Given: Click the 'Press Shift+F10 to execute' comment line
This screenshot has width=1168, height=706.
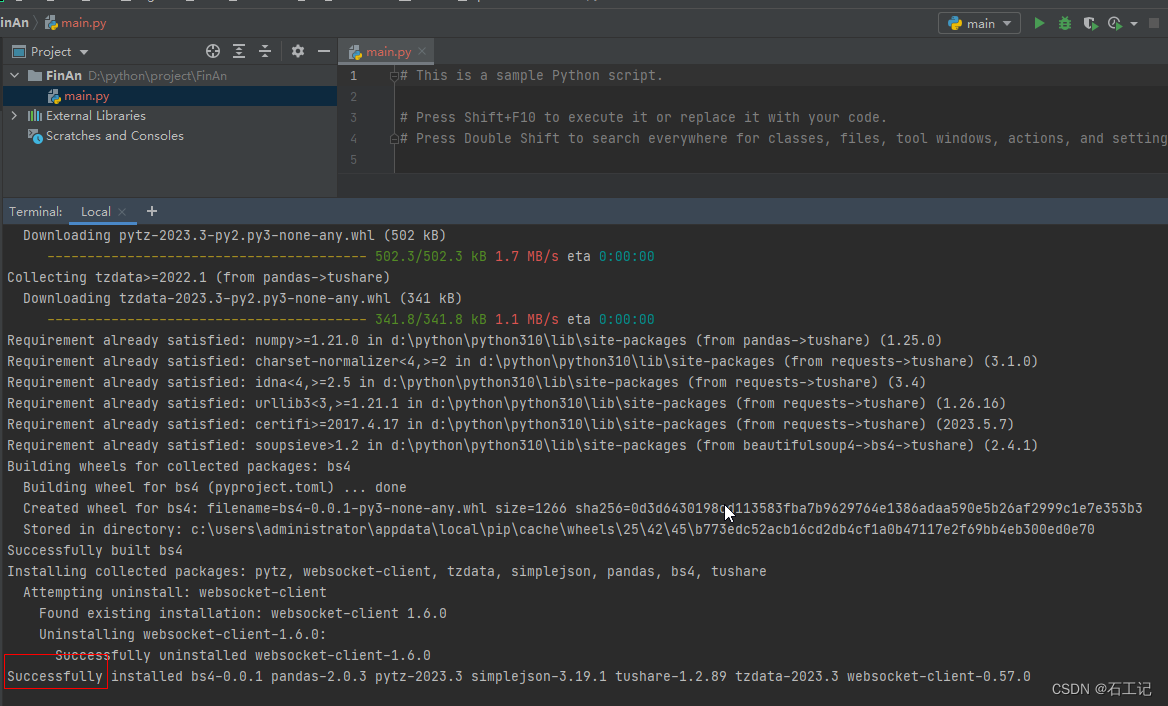Looking at the screenshot, I should (x=644, y=118).
